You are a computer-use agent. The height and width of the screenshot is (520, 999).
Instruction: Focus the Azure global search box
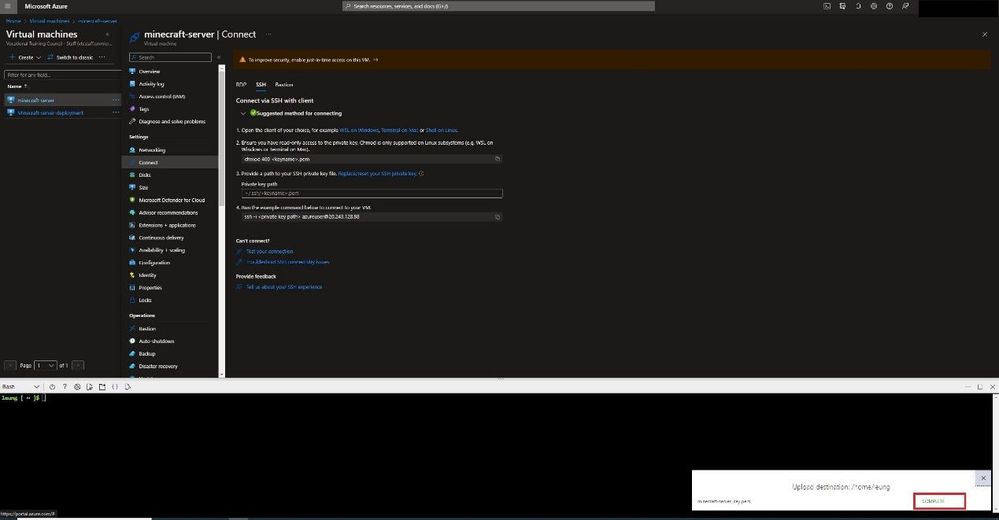(498, 6)
